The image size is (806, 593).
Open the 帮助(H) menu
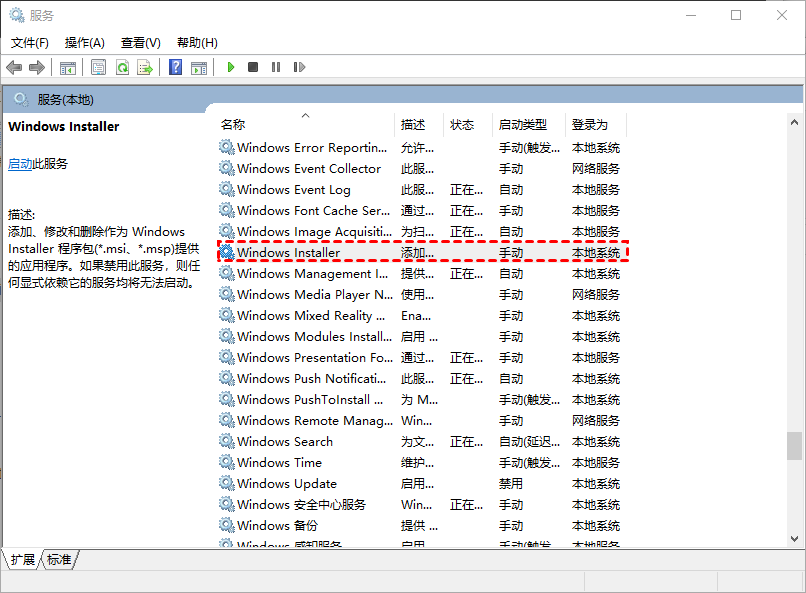coord(197,43)
